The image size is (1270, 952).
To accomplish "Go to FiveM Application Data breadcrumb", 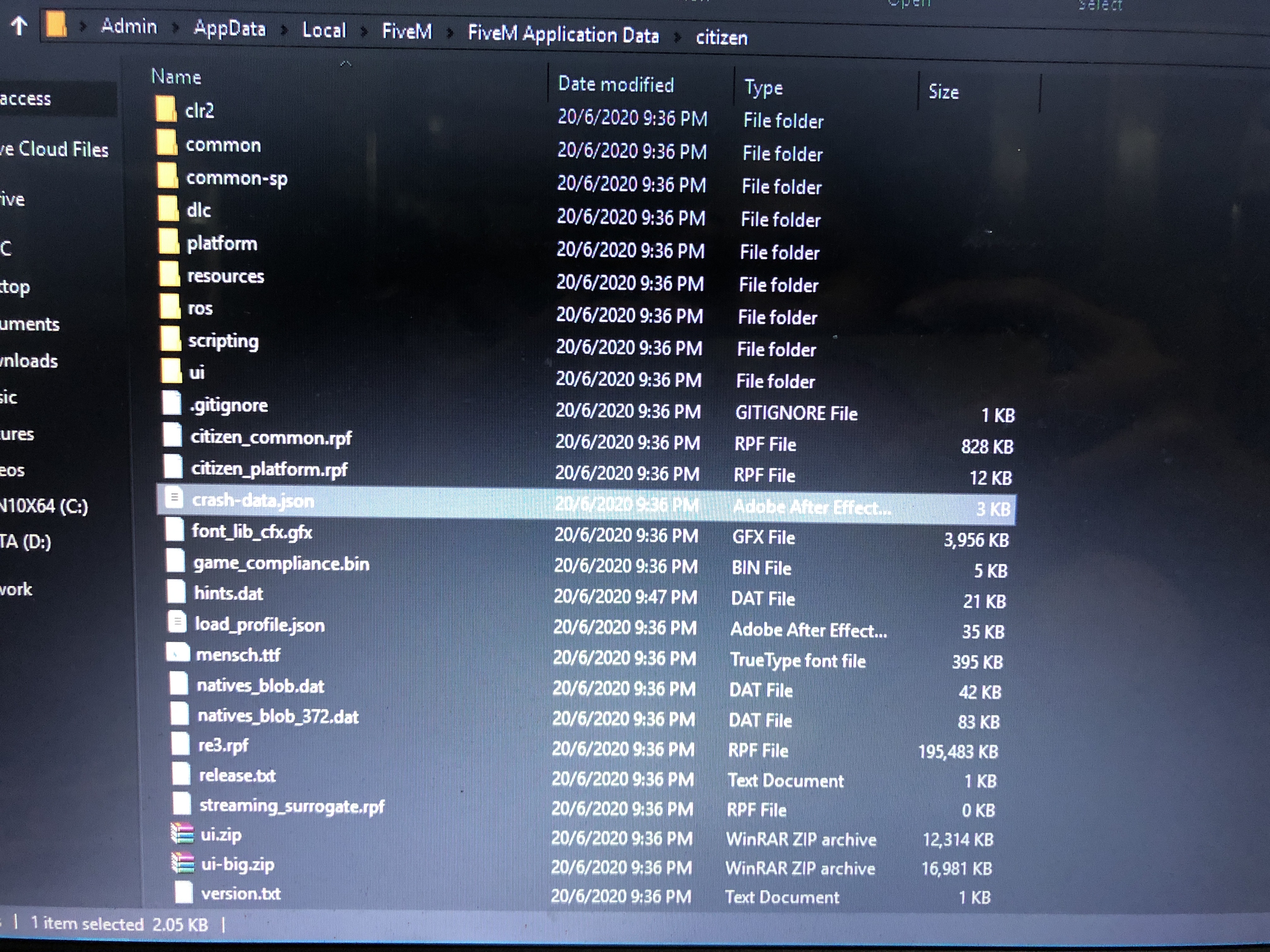I will point(563,34).
